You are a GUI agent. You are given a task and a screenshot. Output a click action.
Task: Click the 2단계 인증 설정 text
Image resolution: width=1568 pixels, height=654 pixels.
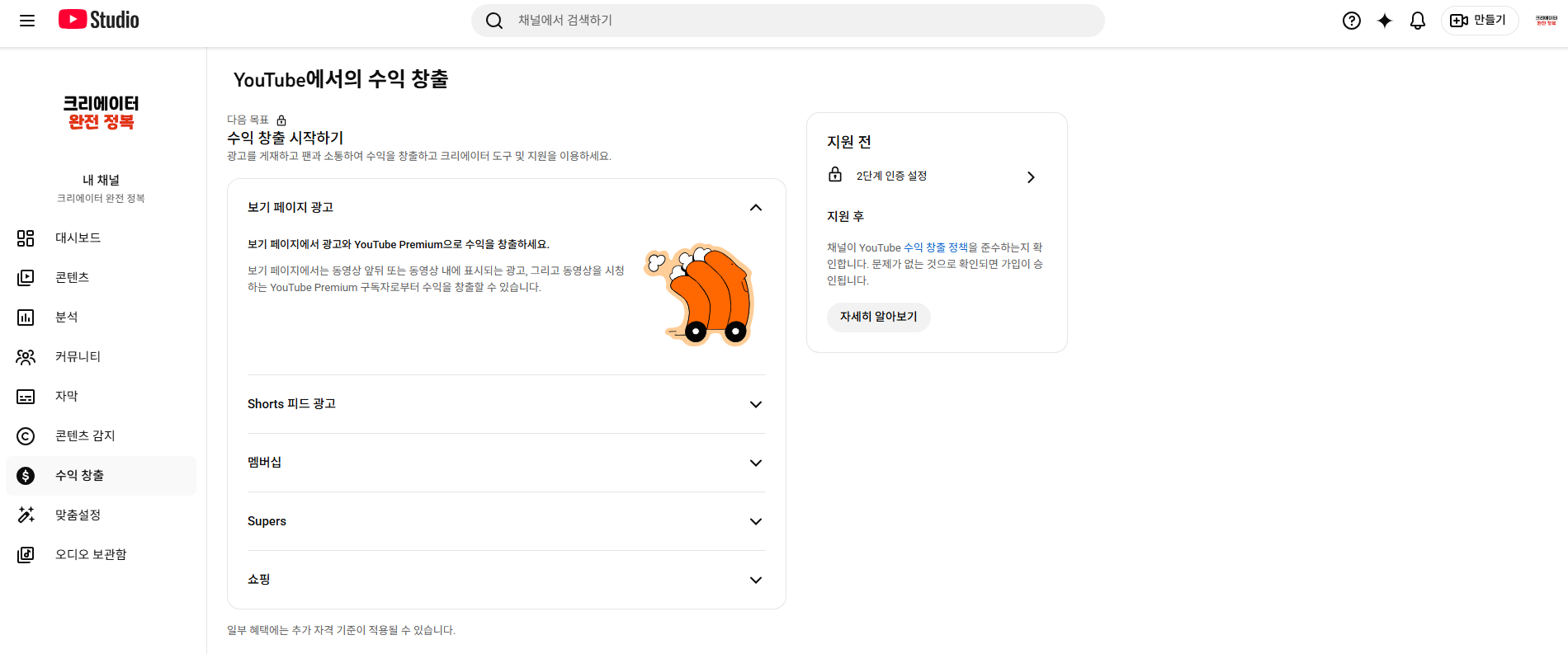coord(891,176)
